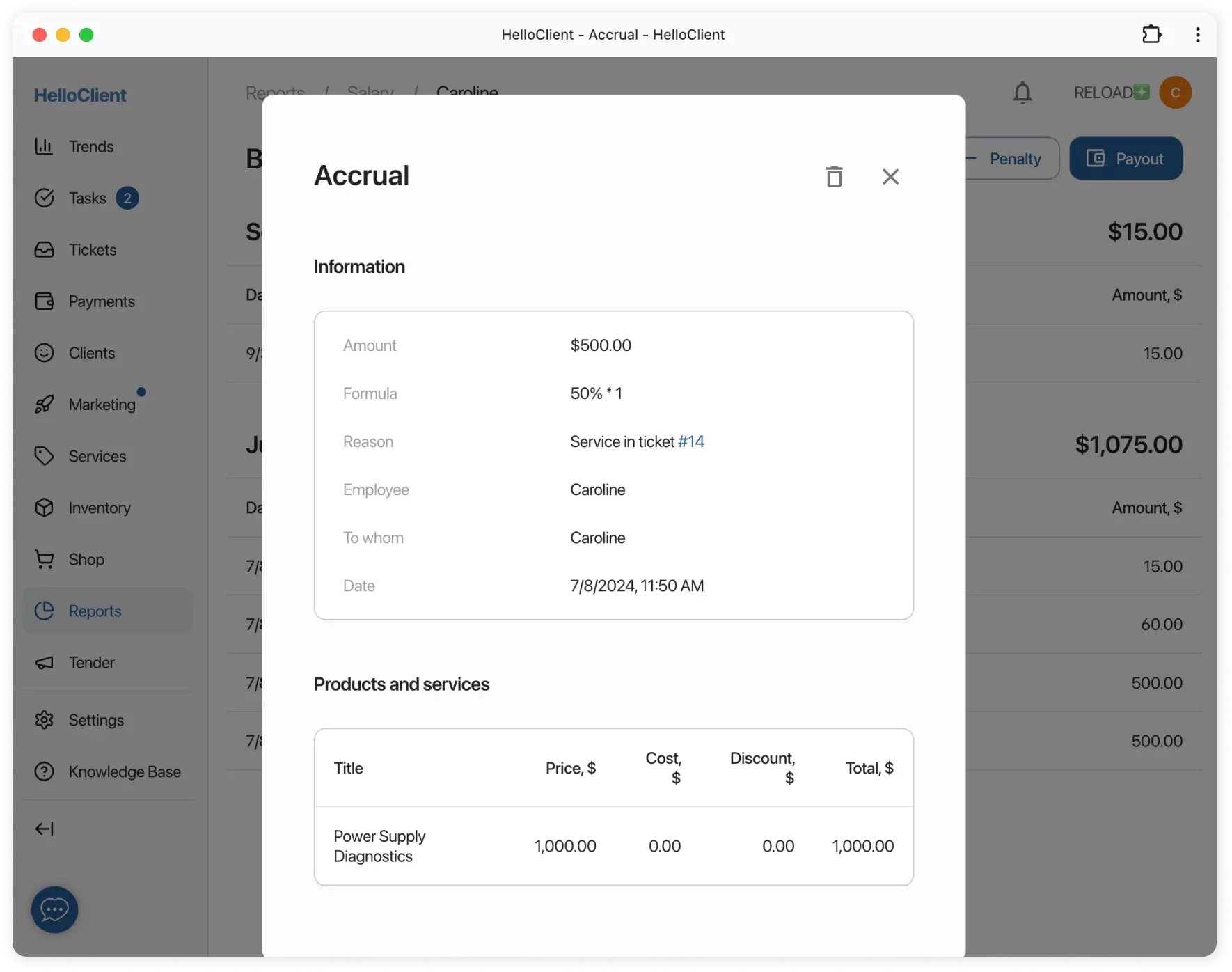Check notifications via the bell icon
1232x972 pixels.
1022,93
